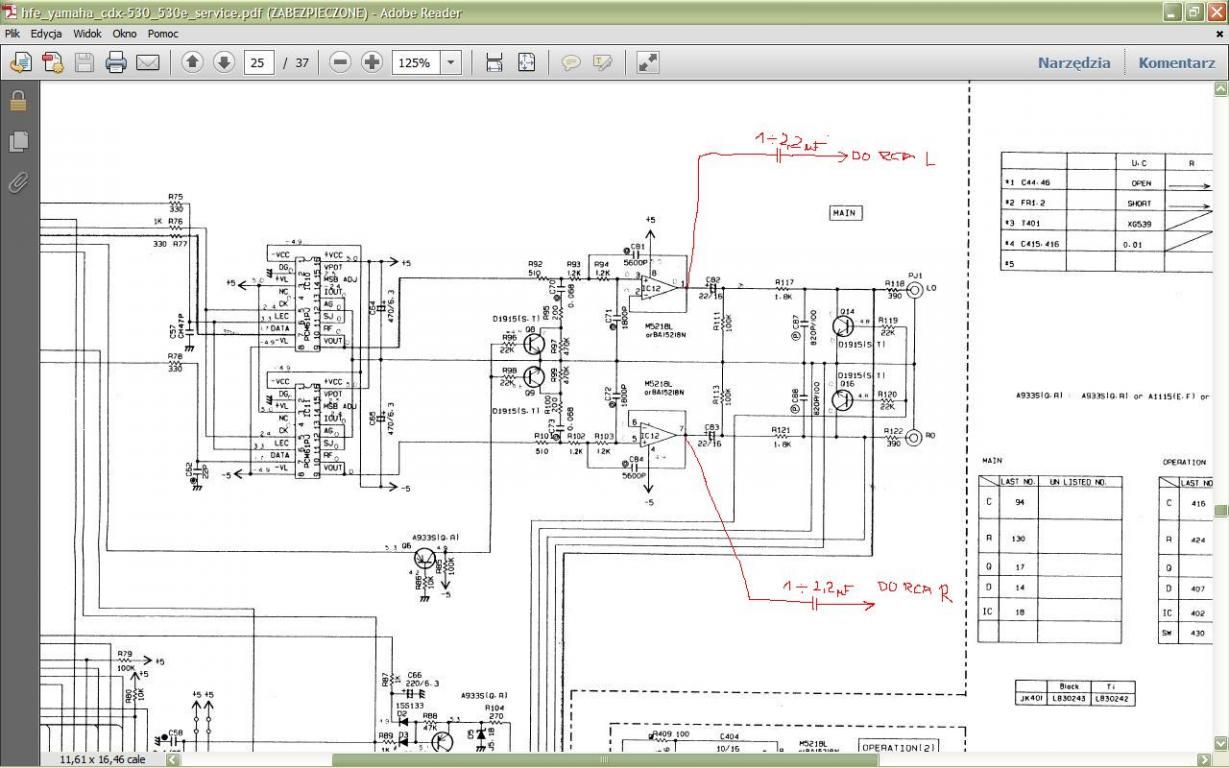The image size is (1229, 768).
Task: Click the 125% zoom value field
Action: 416,63
